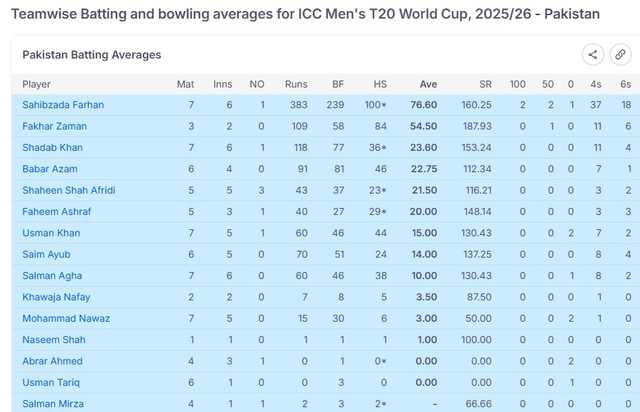Click the Player column header
Viewport: 640px width, 412px height.
click(x=37, y=84)
